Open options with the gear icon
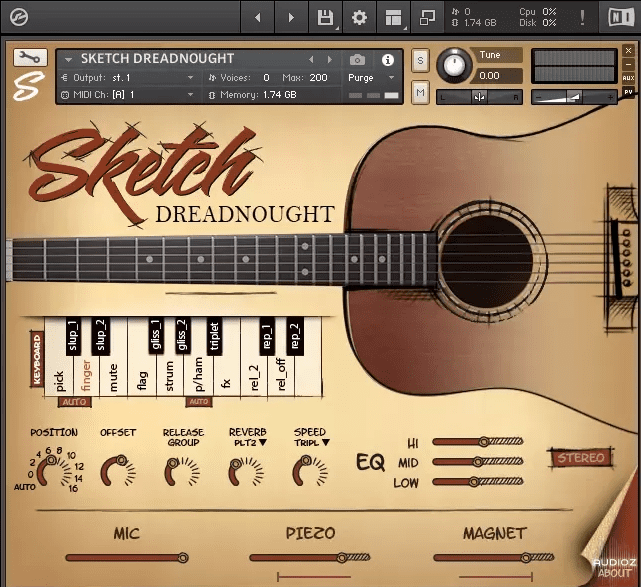Image resolution: width=641 pixels, height=587 pixels. (x=359, y=17)
